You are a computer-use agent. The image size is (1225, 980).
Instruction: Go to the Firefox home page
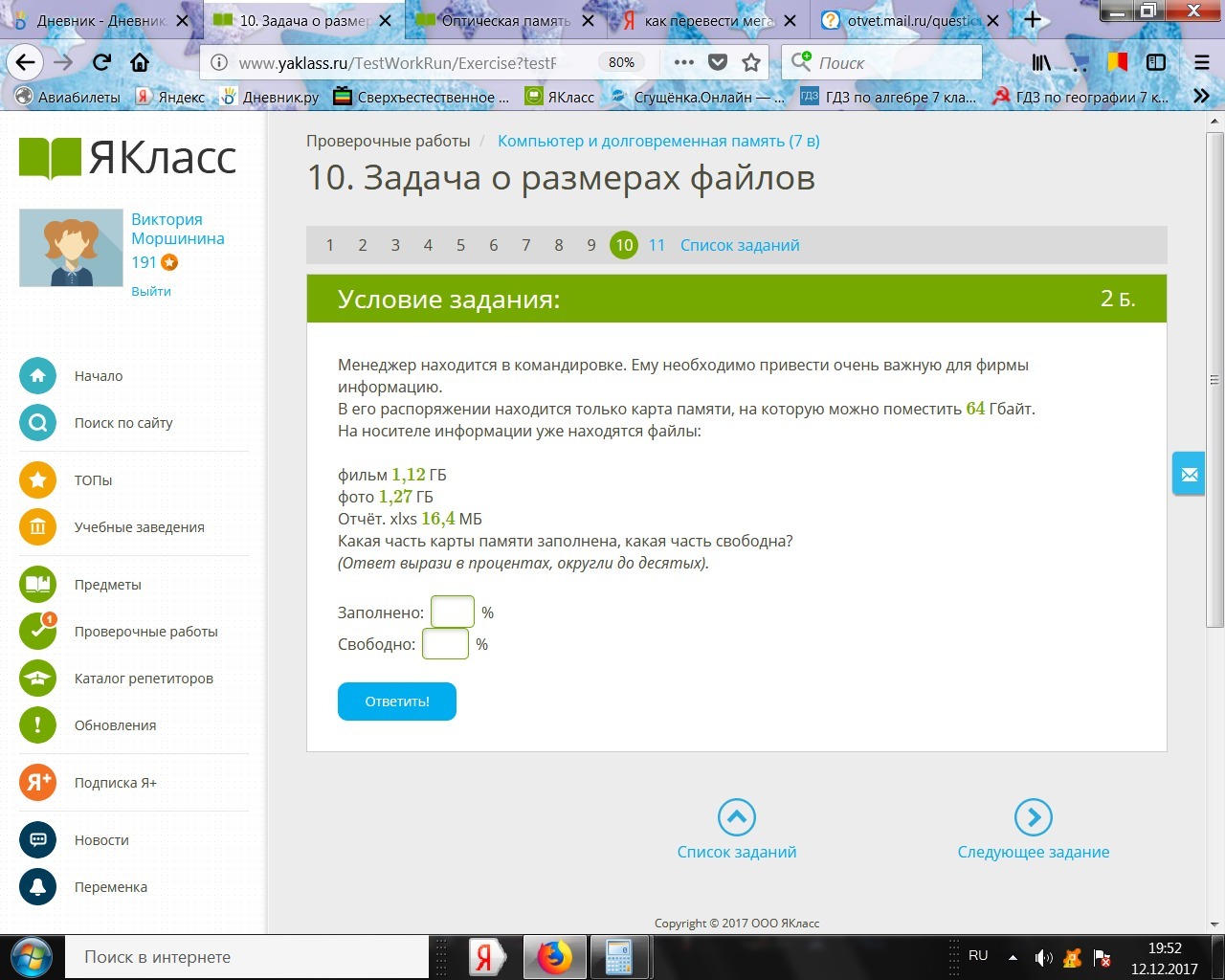coord(140,63)
